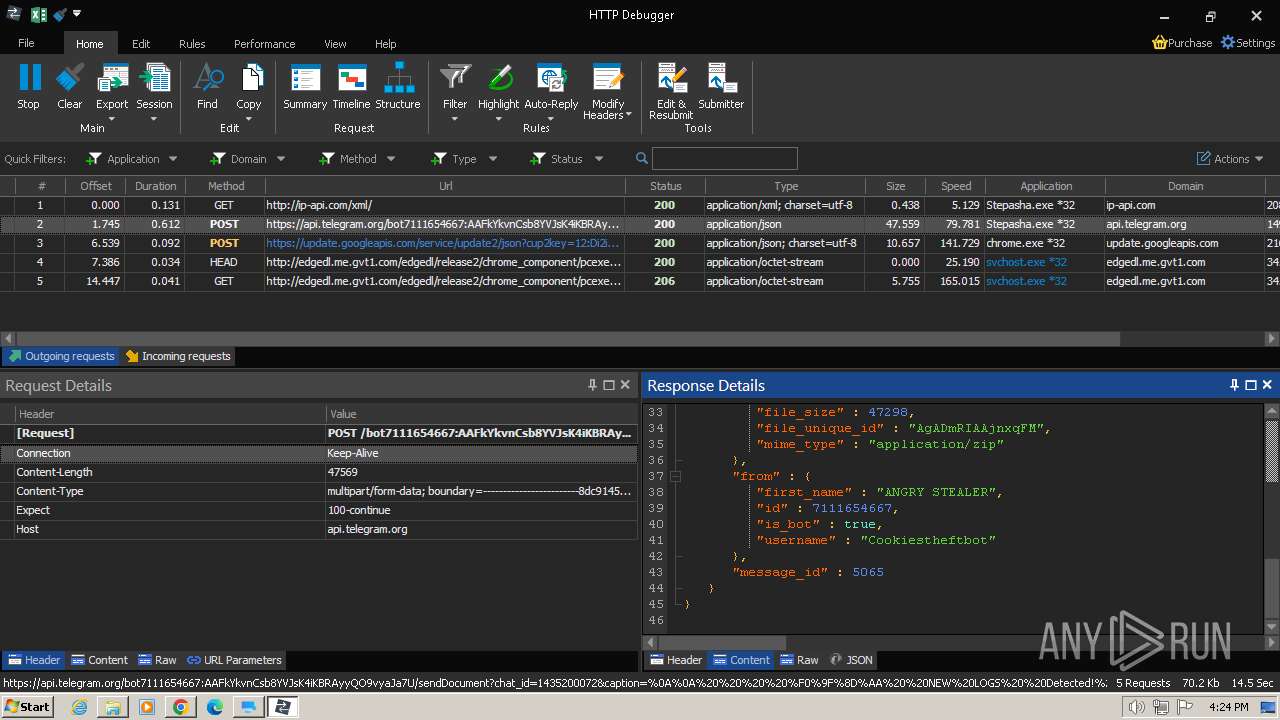Select the HEAD request to edgedl.me.gvt1.com
Screen dimensions: 1280x720
pos(640,262)
